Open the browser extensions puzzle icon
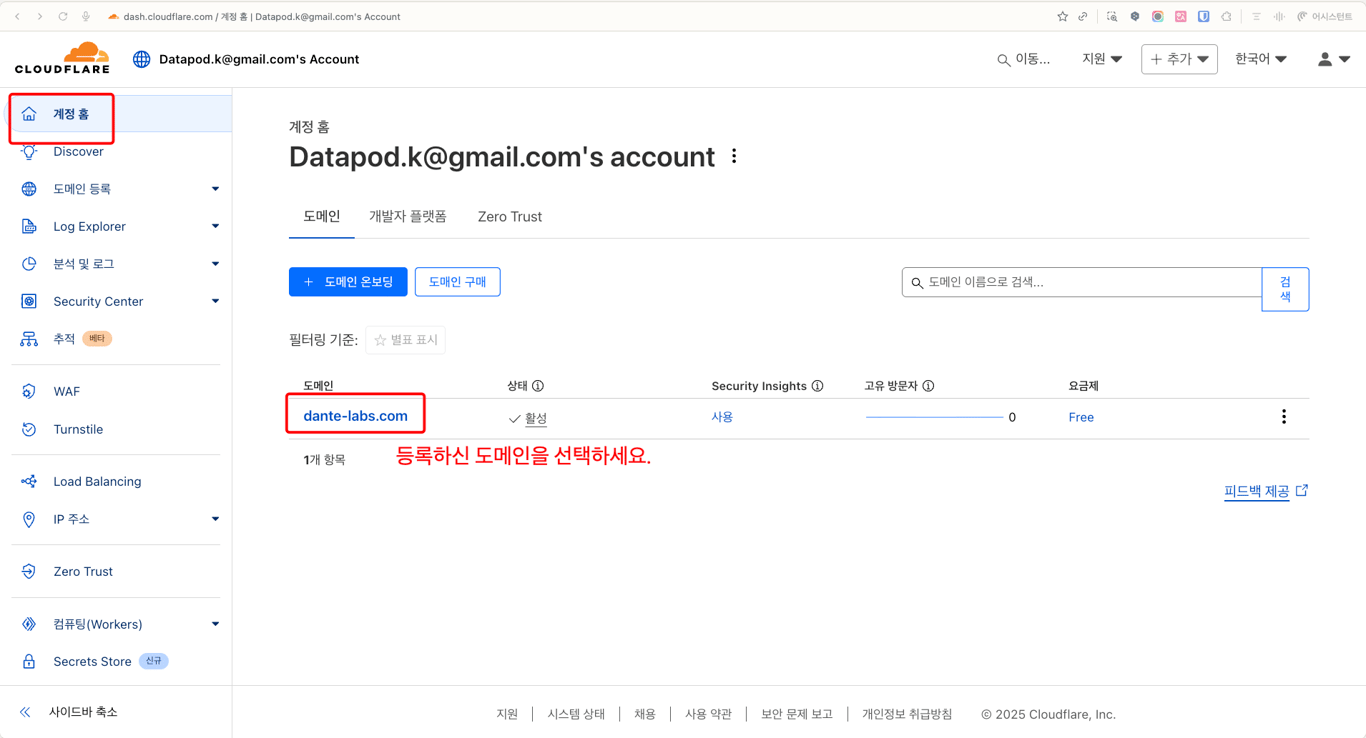This screenshot has height=738, width=1366. [x=1227, y=17]
